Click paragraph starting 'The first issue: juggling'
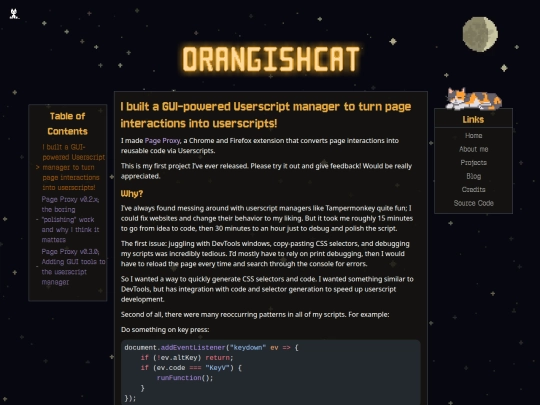 (x=265, y=253)
